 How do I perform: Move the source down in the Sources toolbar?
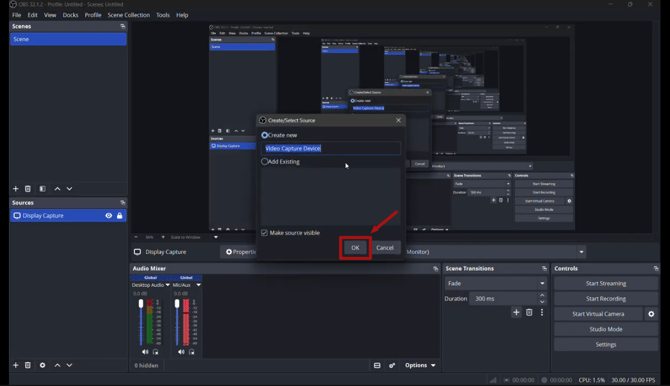(x=69, y=365)
